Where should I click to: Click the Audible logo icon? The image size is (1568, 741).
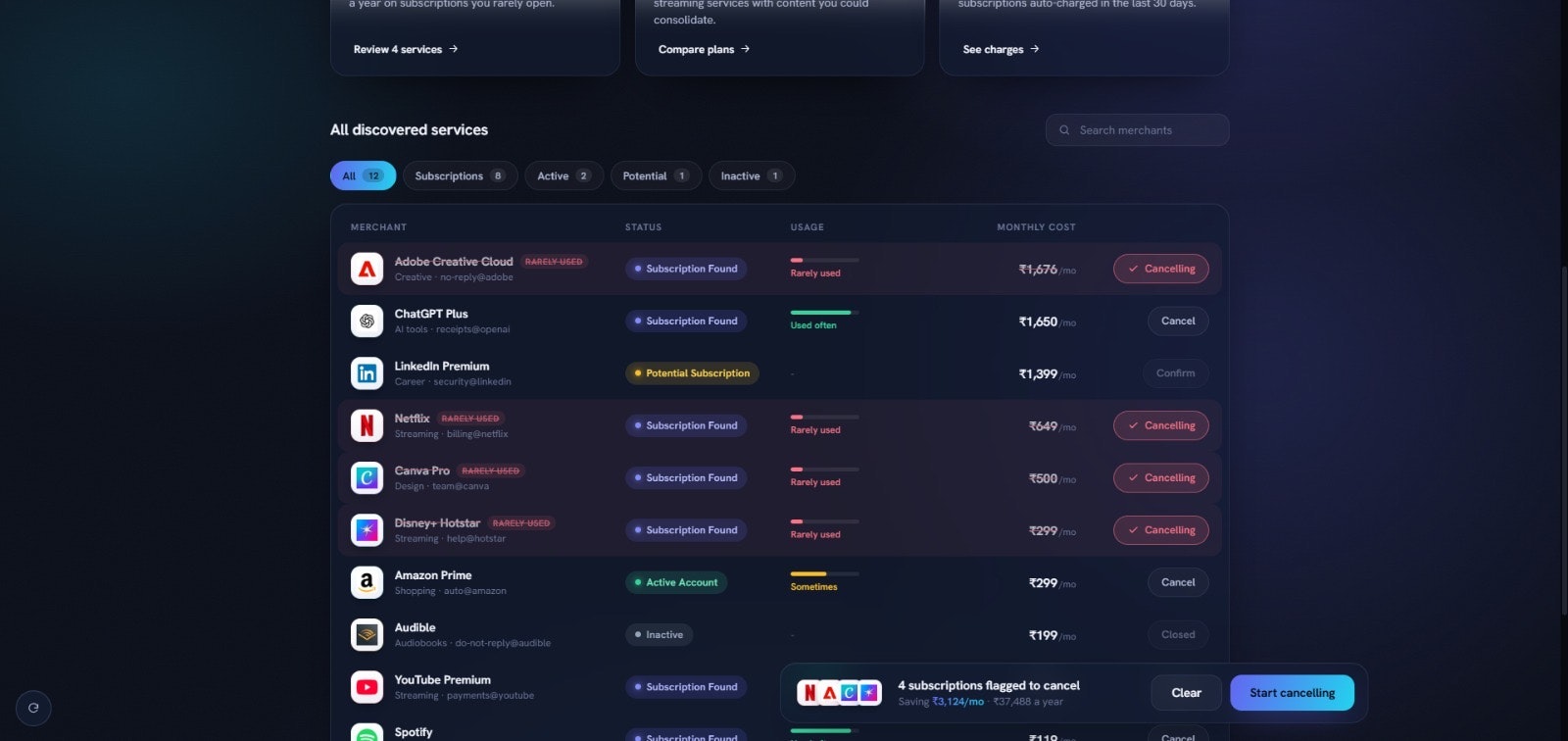pos(367,634)
